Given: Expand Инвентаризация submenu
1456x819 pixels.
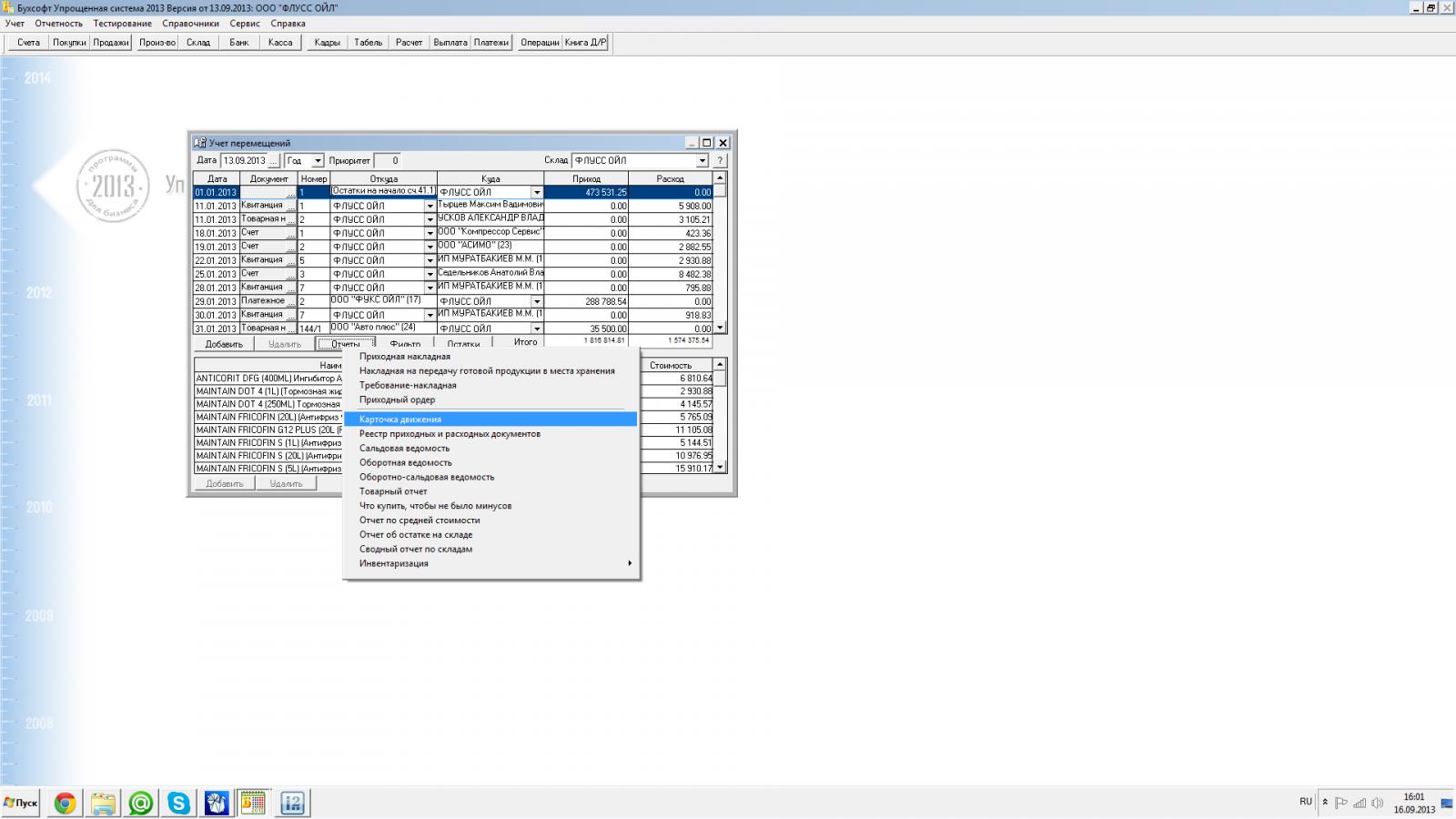Looking at the screenshot, I should (491, 563).
